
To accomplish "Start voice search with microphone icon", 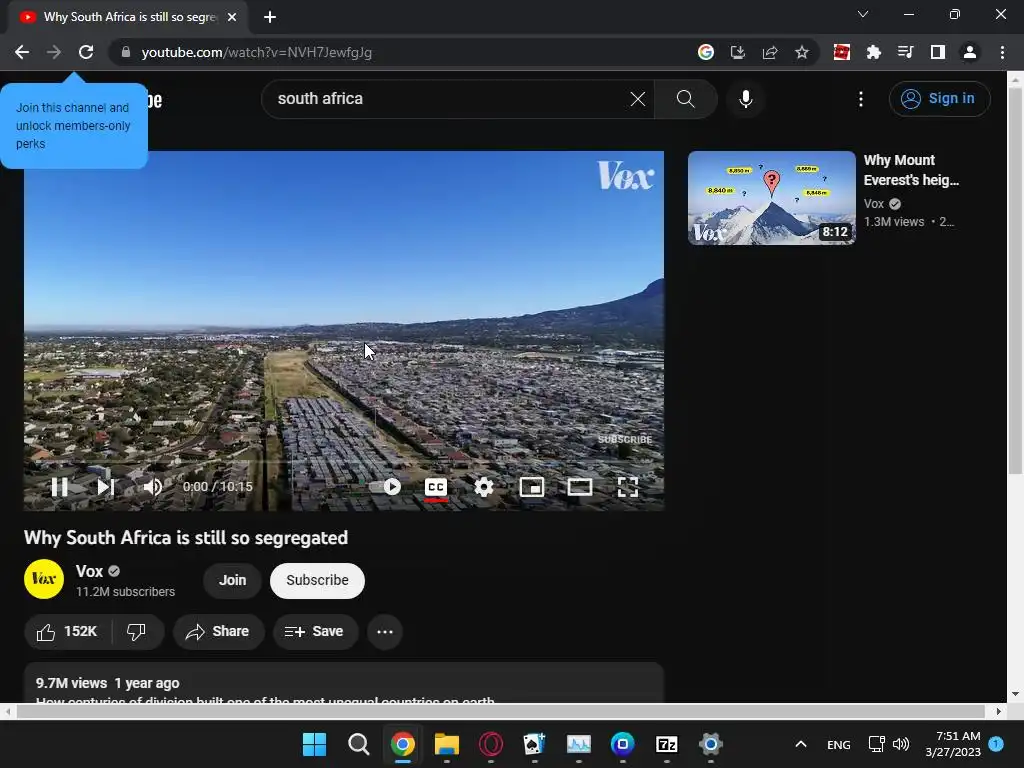I will click(746, 99).
